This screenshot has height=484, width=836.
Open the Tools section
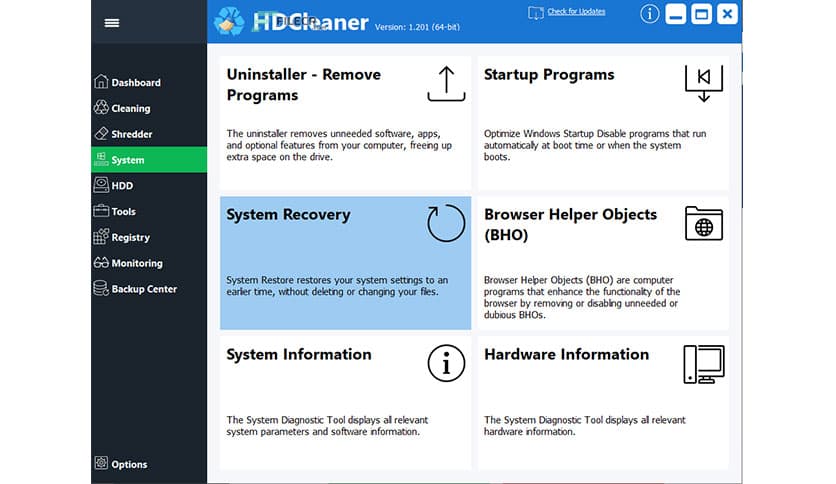pyautogui.click(x=149, y=211)
